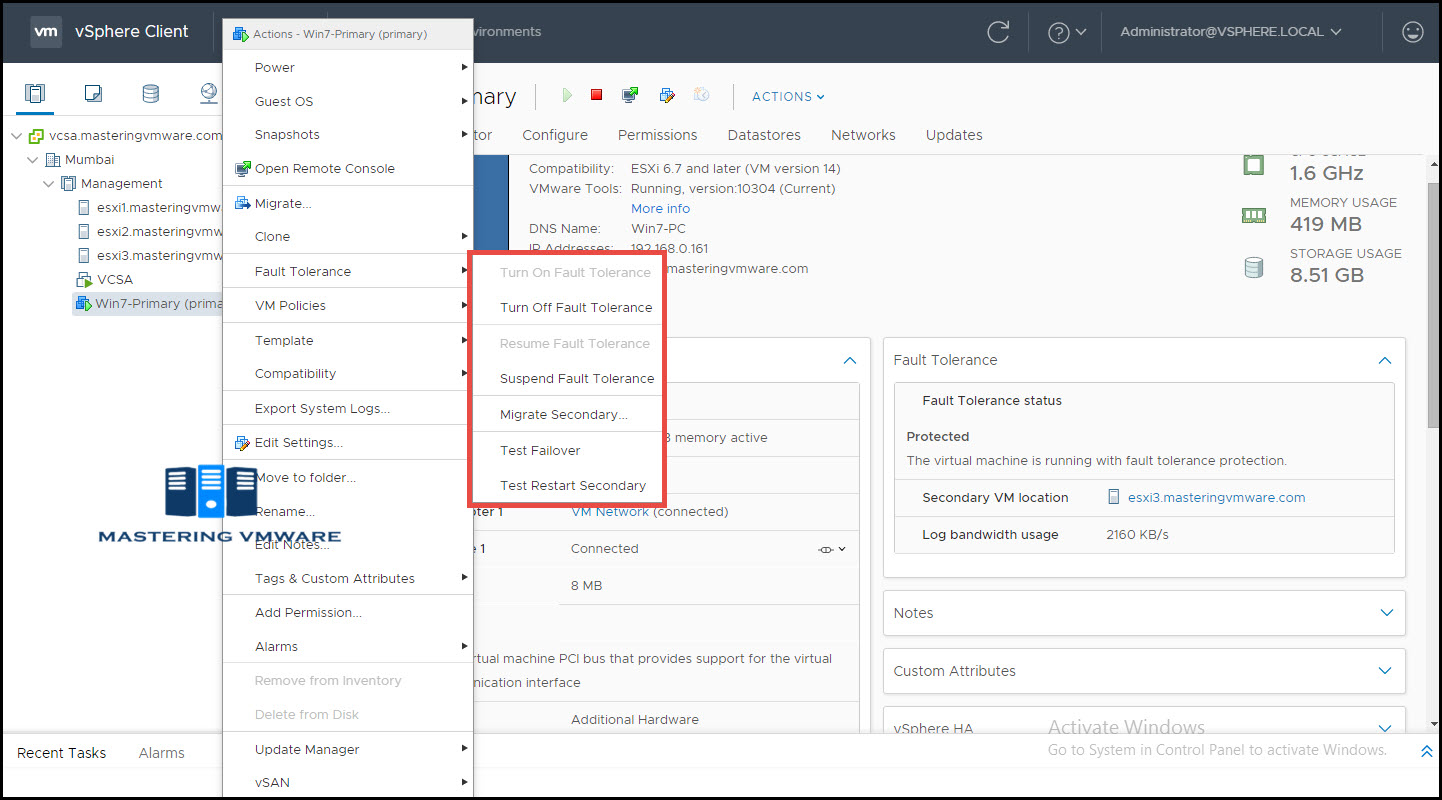Click the refresh icon in top bar
The image size is (1442, 800).
click(x=998, y=32)
